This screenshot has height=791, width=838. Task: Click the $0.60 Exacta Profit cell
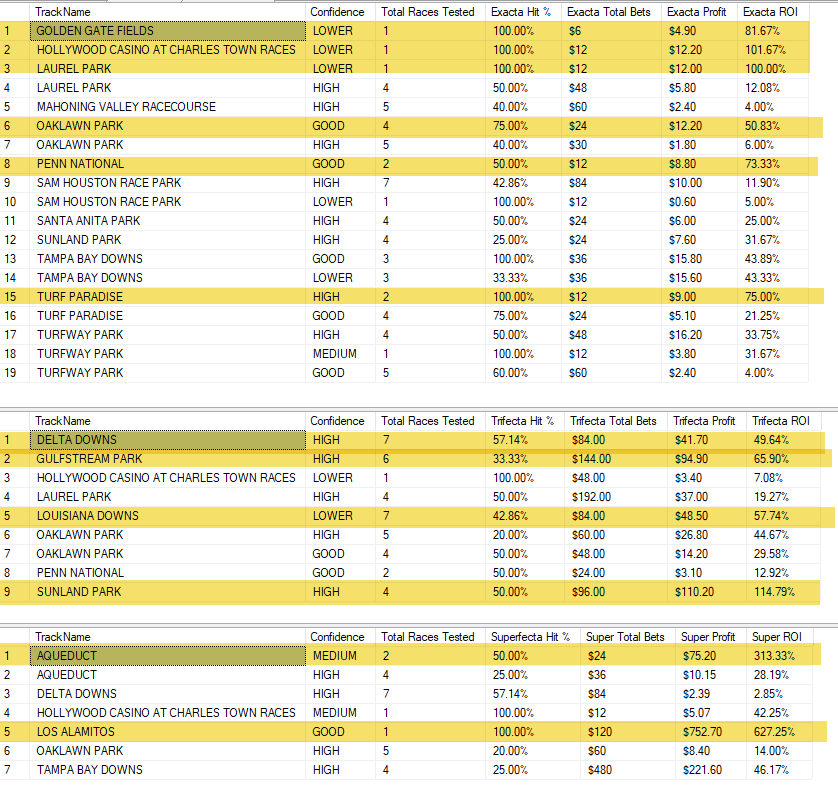pyautogui.click(x=699, y=202)
